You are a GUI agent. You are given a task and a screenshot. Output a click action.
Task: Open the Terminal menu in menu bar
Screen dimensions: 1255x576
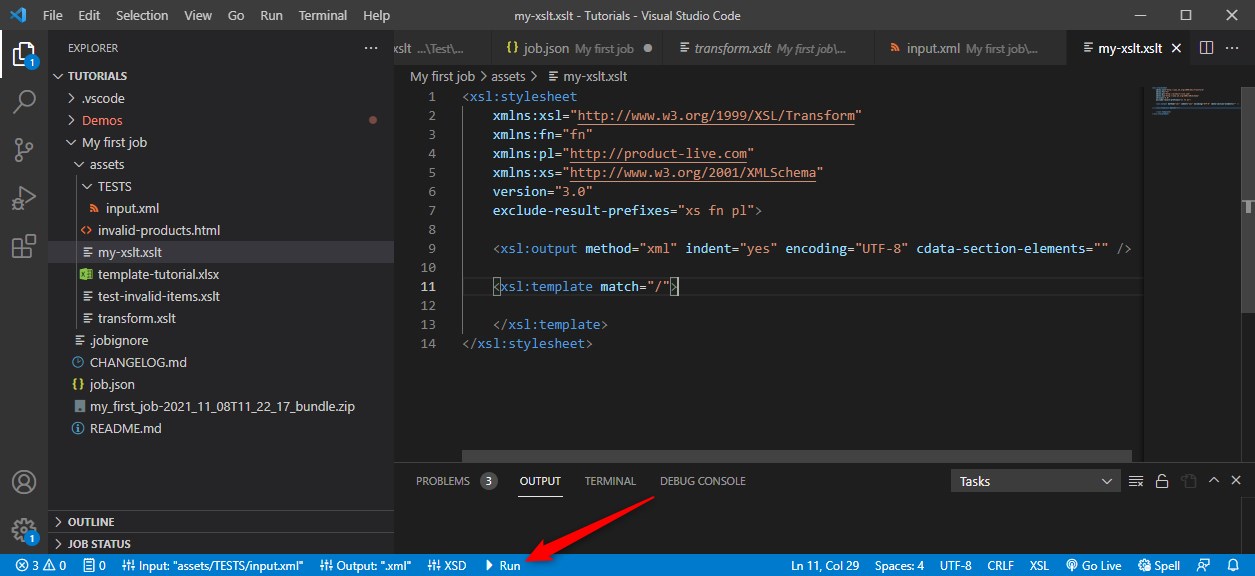point(323,16)
